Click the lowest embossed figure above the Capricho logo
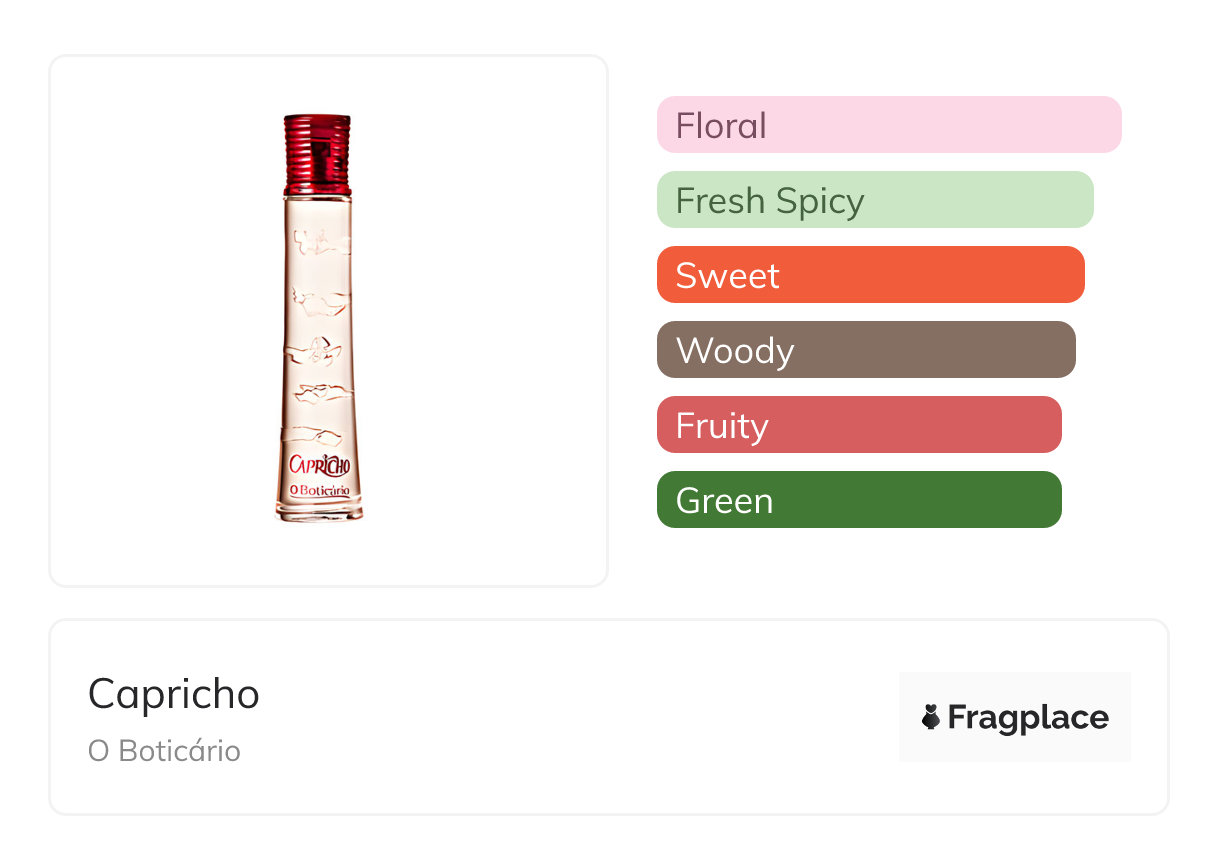The height and width of the screenshot is (864, 1218). [x=318, y=435]
